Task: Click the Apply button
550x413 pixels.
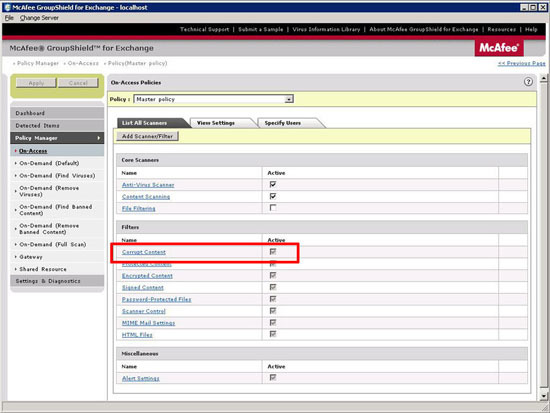Action: tap(36, 83)
